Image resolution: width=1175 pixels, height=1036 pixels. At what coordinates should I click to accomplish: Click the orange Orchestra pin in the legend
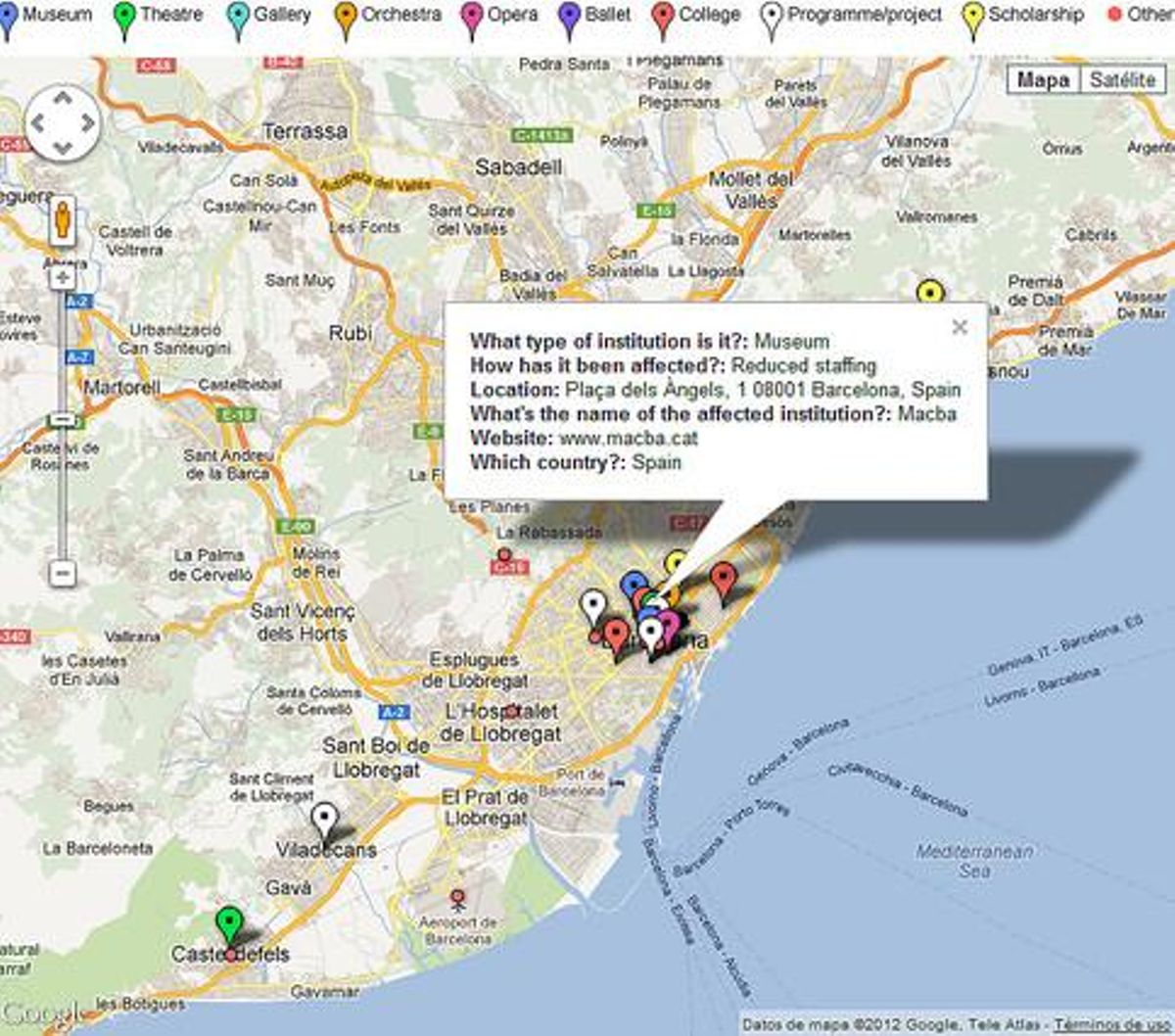[346, 20]
